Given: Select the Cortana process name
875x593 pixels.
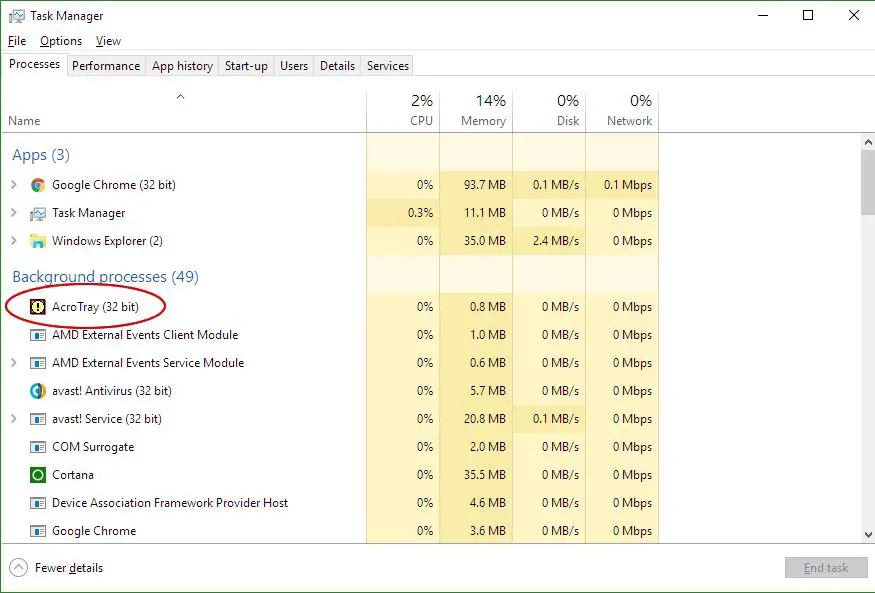Looking at the screenshot, I should [73, 475].
